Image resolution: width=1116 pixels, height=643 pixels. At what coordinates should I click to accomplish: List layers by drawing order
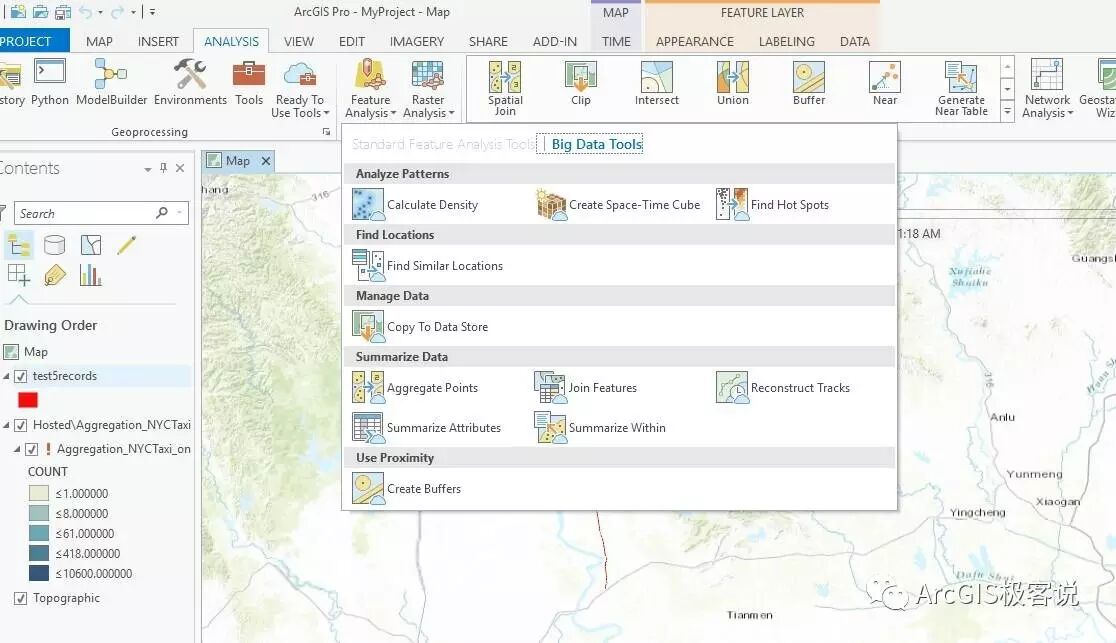click(19, 246)
